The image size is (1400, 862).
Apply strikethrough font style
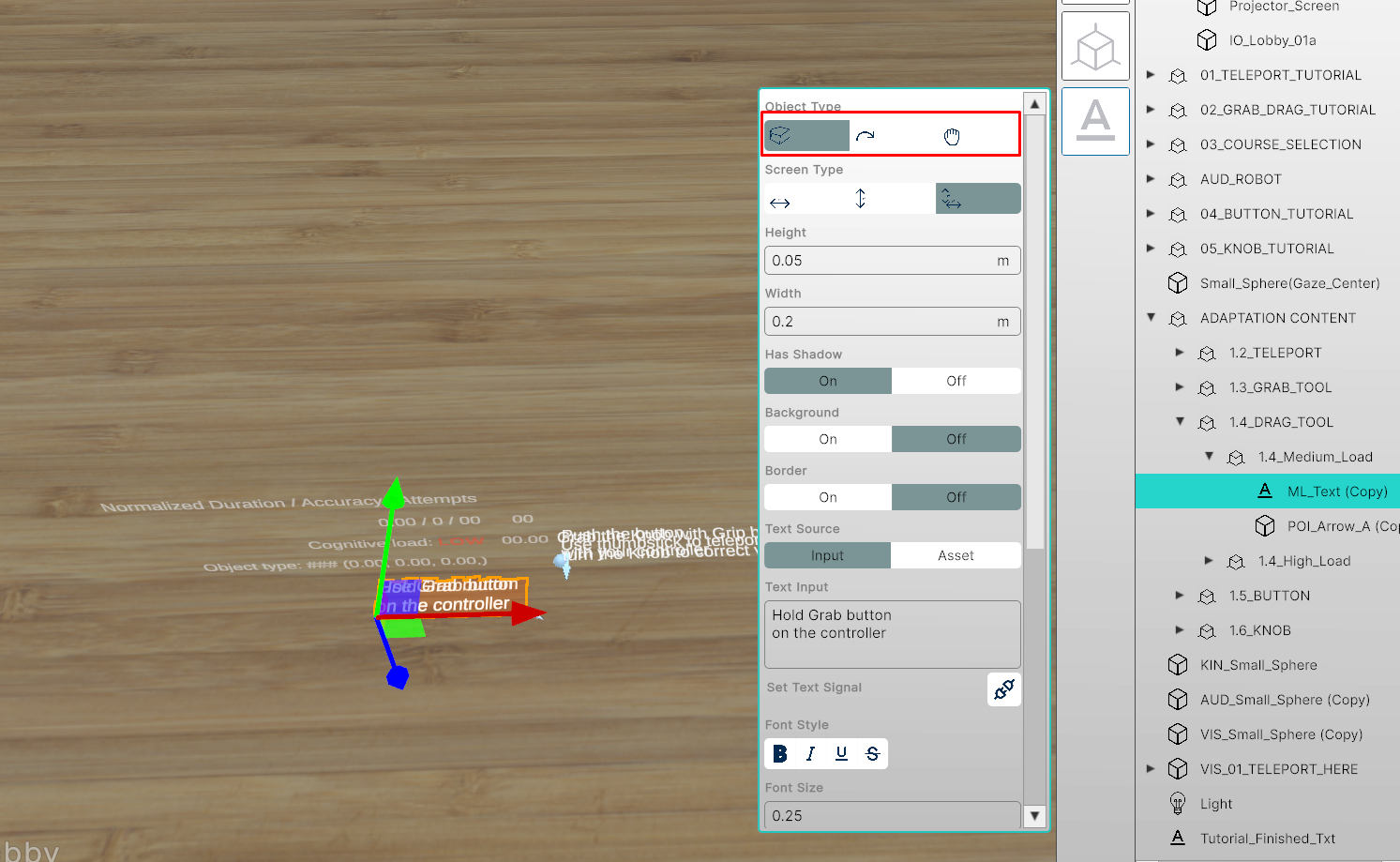coord(872,753)
